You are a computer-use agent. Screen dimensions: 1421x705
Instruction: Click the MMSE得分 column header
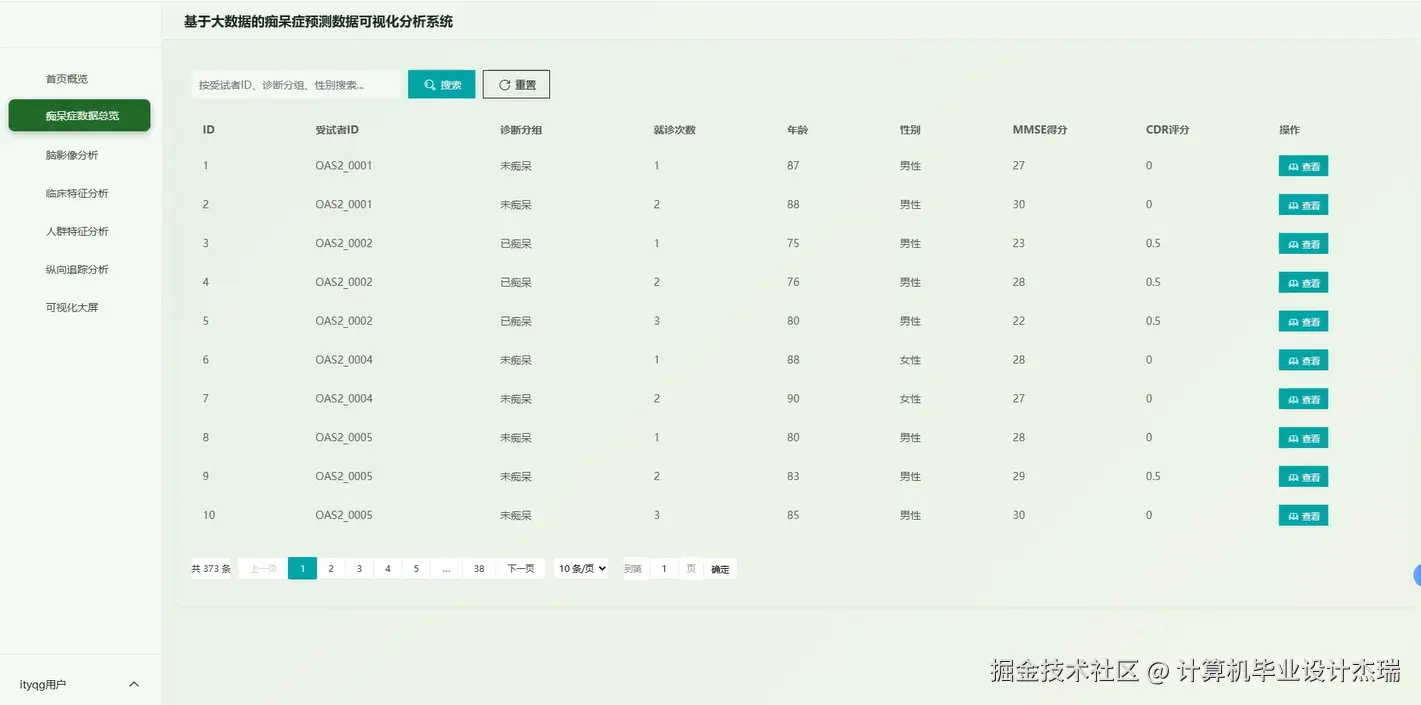pos(1040,130)
